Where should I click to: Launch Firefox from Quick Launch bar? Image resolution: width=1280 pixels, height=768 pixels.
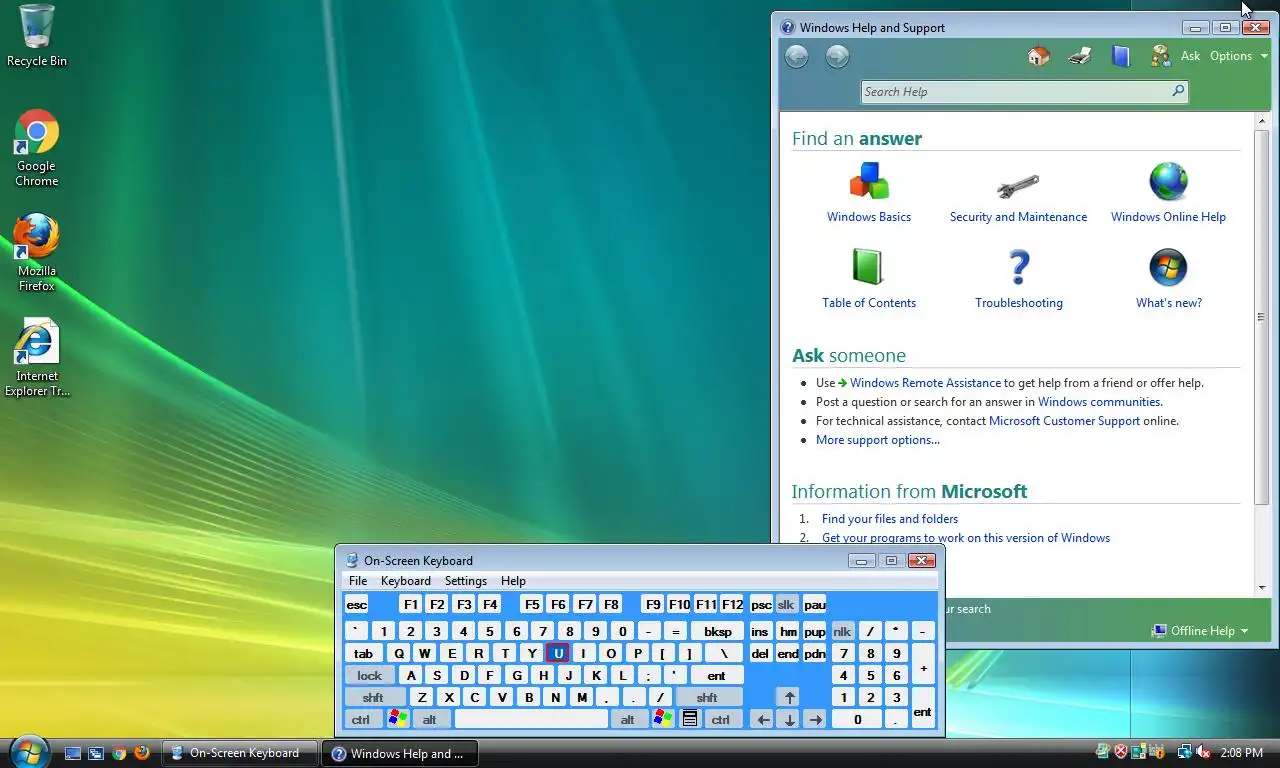pyautogui.click(x=142, y=753)
